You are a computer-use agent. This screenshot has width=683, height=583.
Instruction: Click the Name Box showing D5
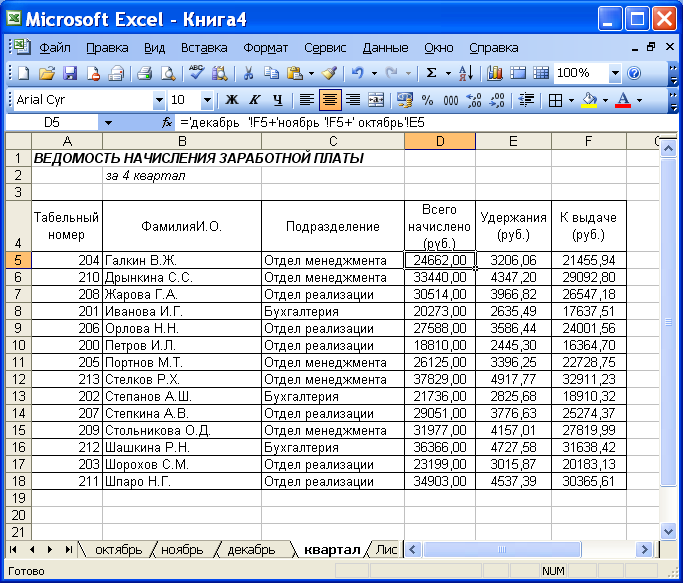(52, 123)
